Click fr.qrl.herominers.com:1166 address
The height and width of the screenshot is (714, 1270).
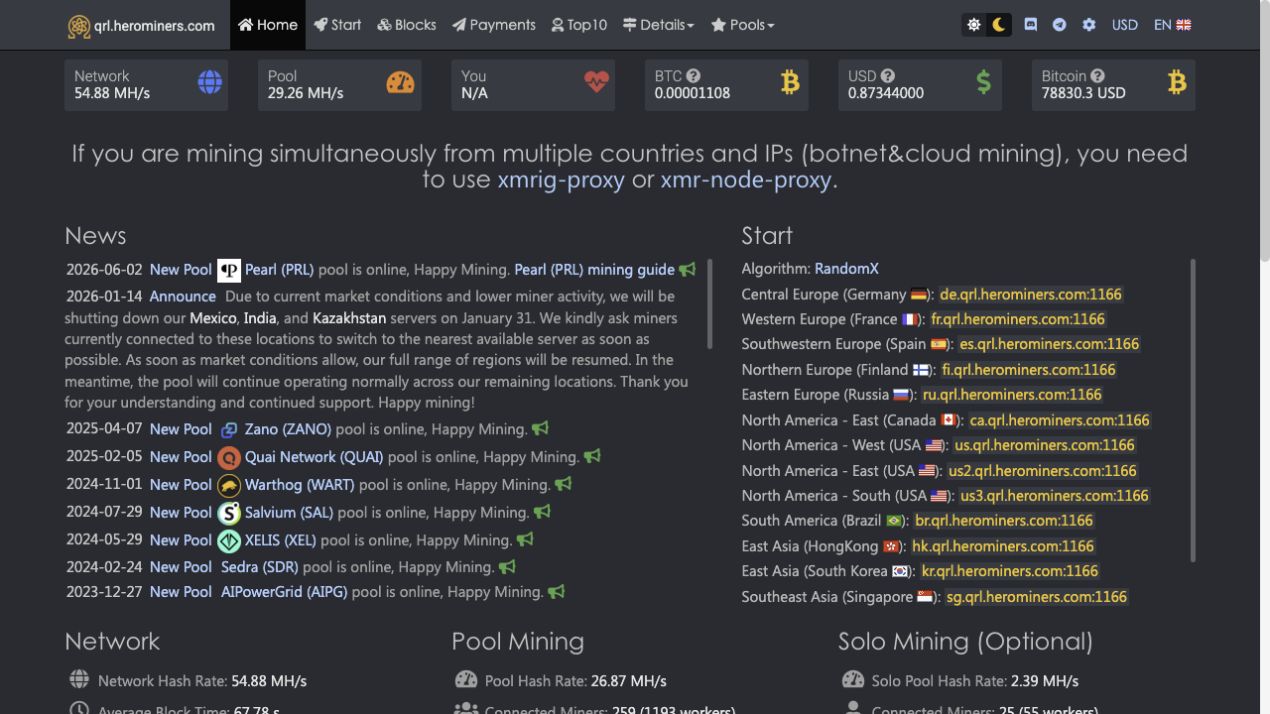coord(1017,319)
